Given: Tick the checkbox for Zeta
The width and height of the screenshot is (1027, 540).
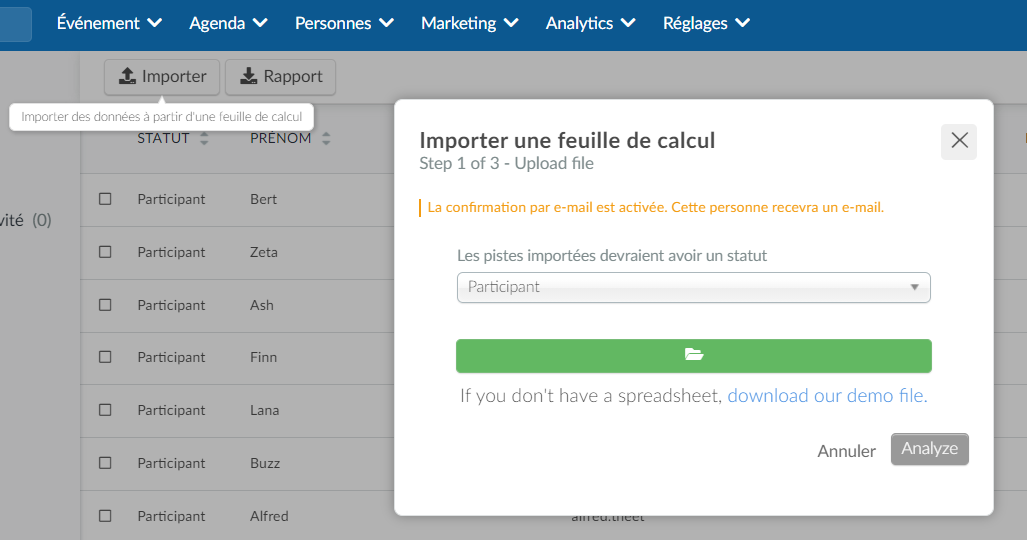Looking at the screenshot, I should tap(105, 252).
